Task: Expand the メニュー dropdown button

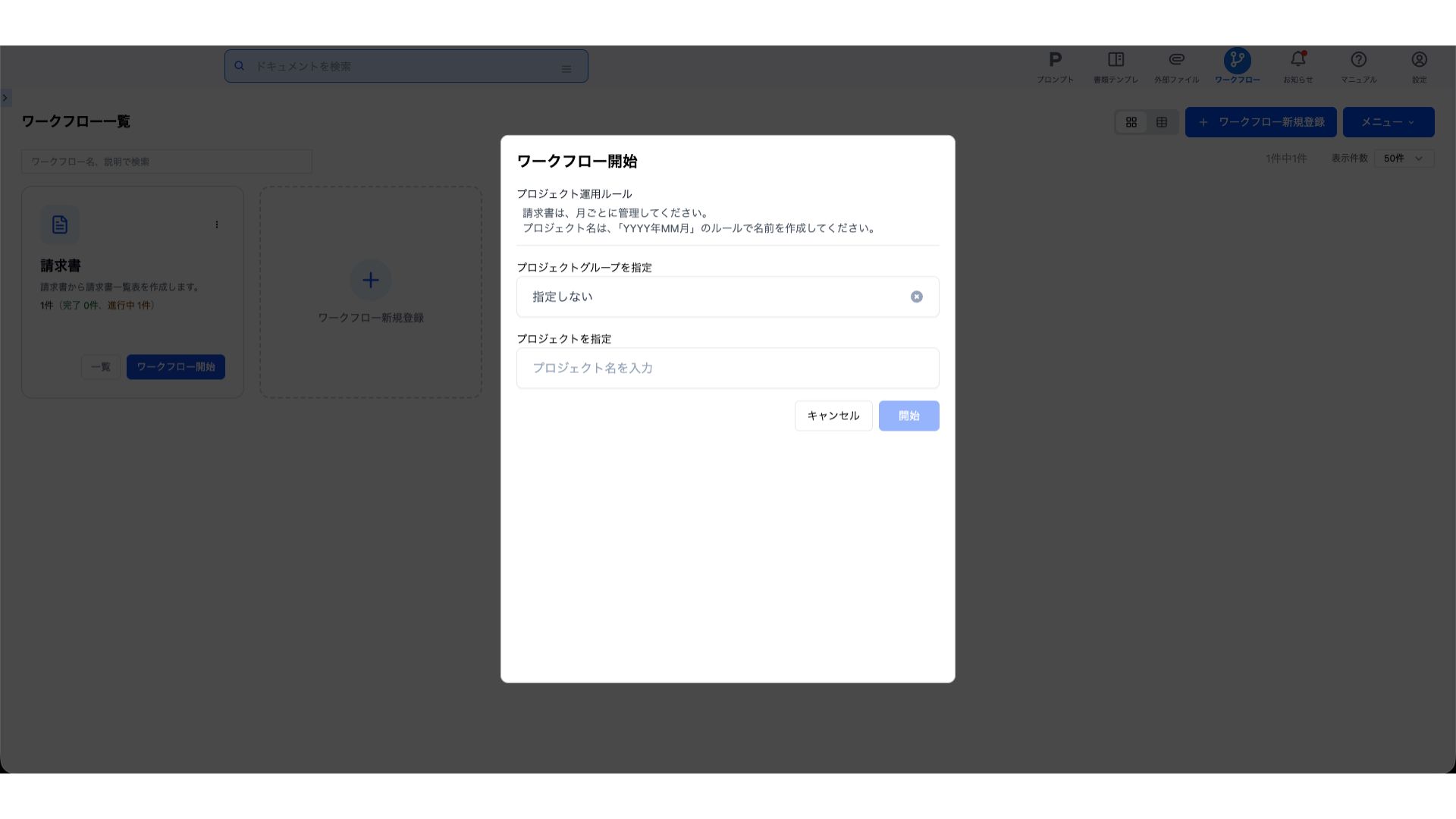Action: (x=1388, y=122)
